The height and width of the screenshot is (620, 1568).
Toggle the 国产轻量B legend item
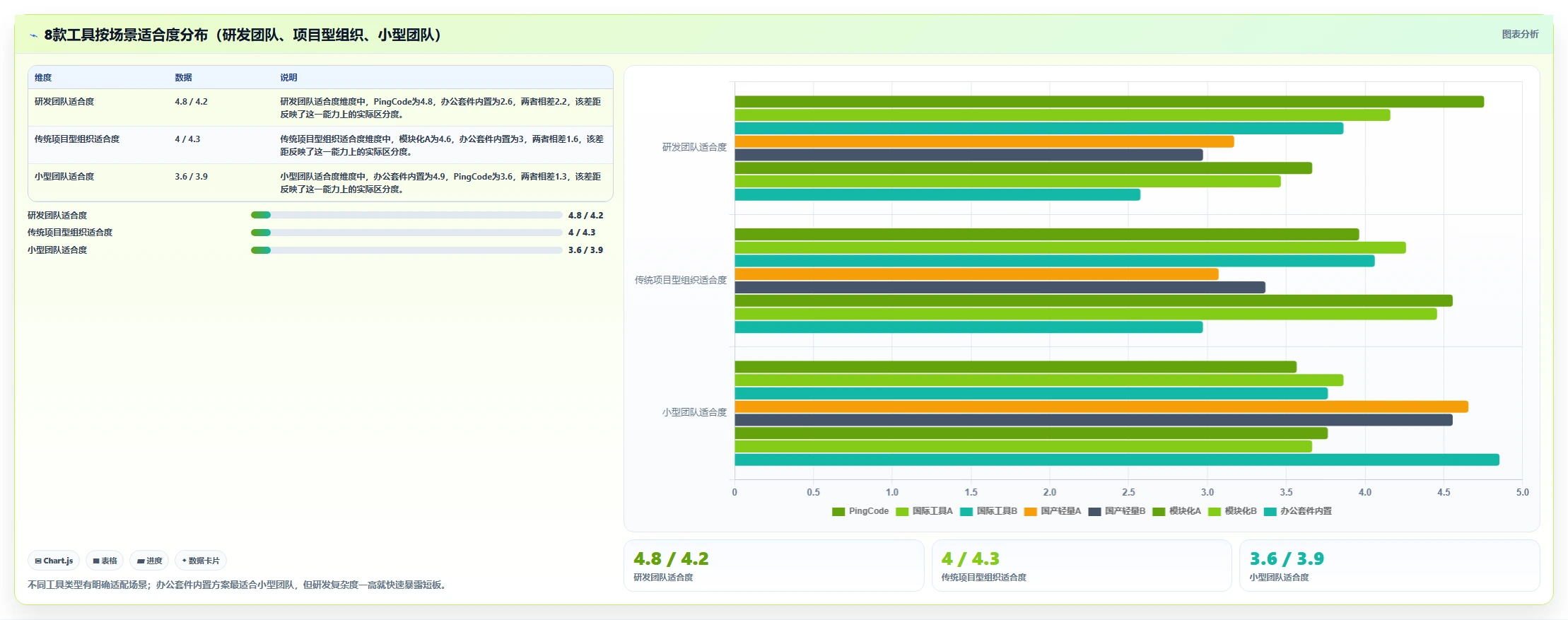[x=1117, y=511]
